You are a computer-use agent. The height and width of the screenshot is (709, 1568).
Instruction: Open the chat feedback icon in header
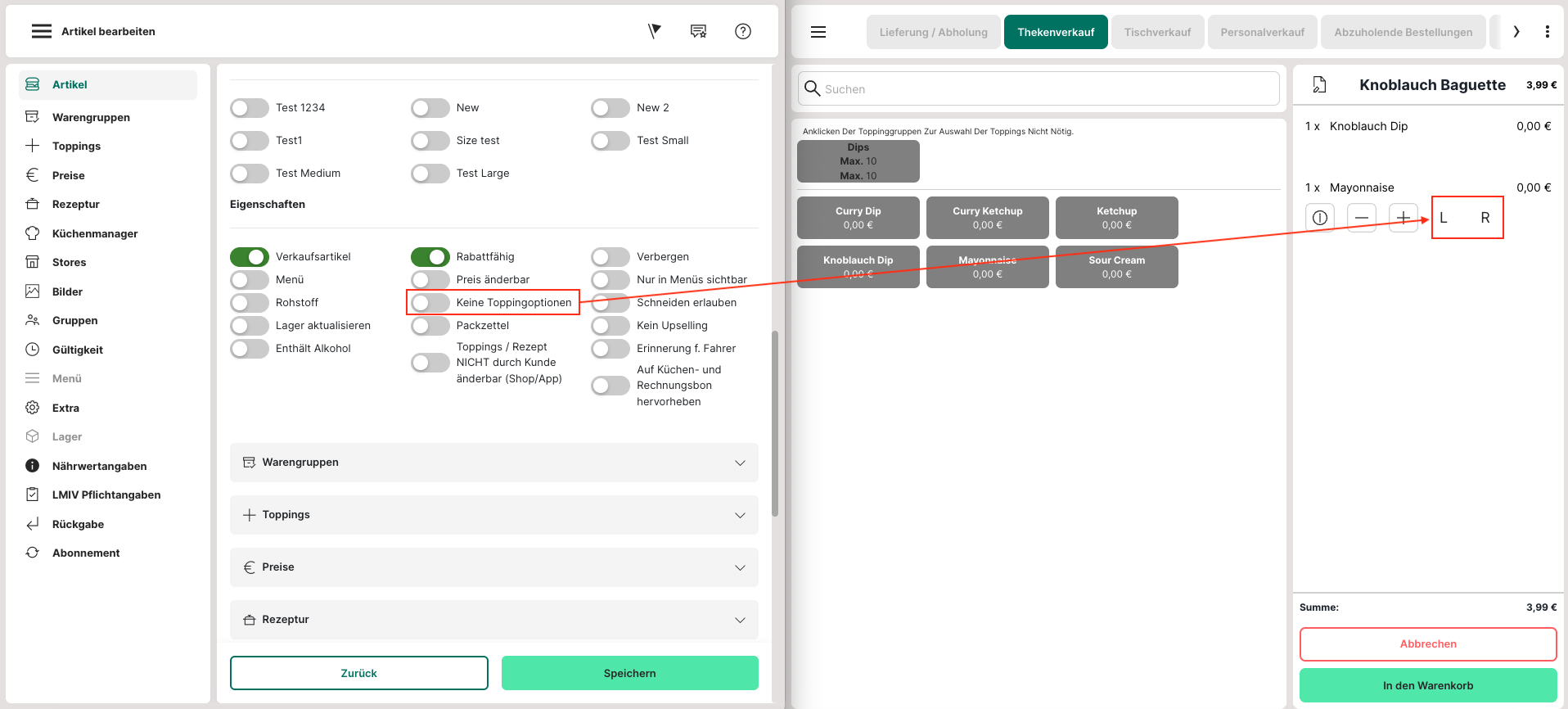(698, 31)
